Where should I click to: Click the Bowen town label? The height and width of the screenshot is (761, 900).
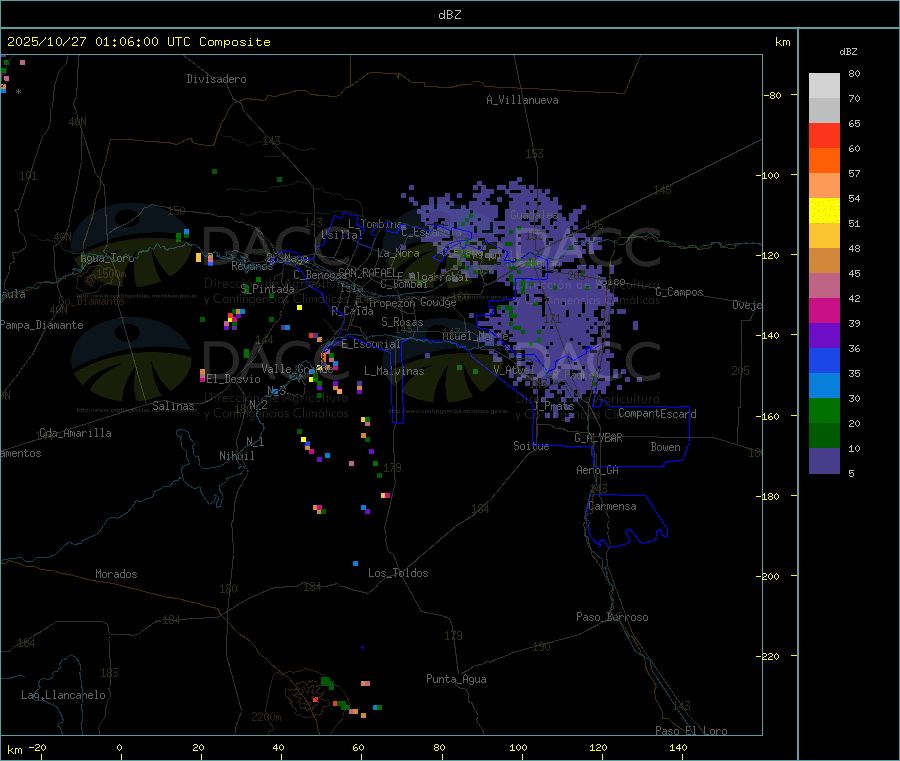click(x=665, y=447)
